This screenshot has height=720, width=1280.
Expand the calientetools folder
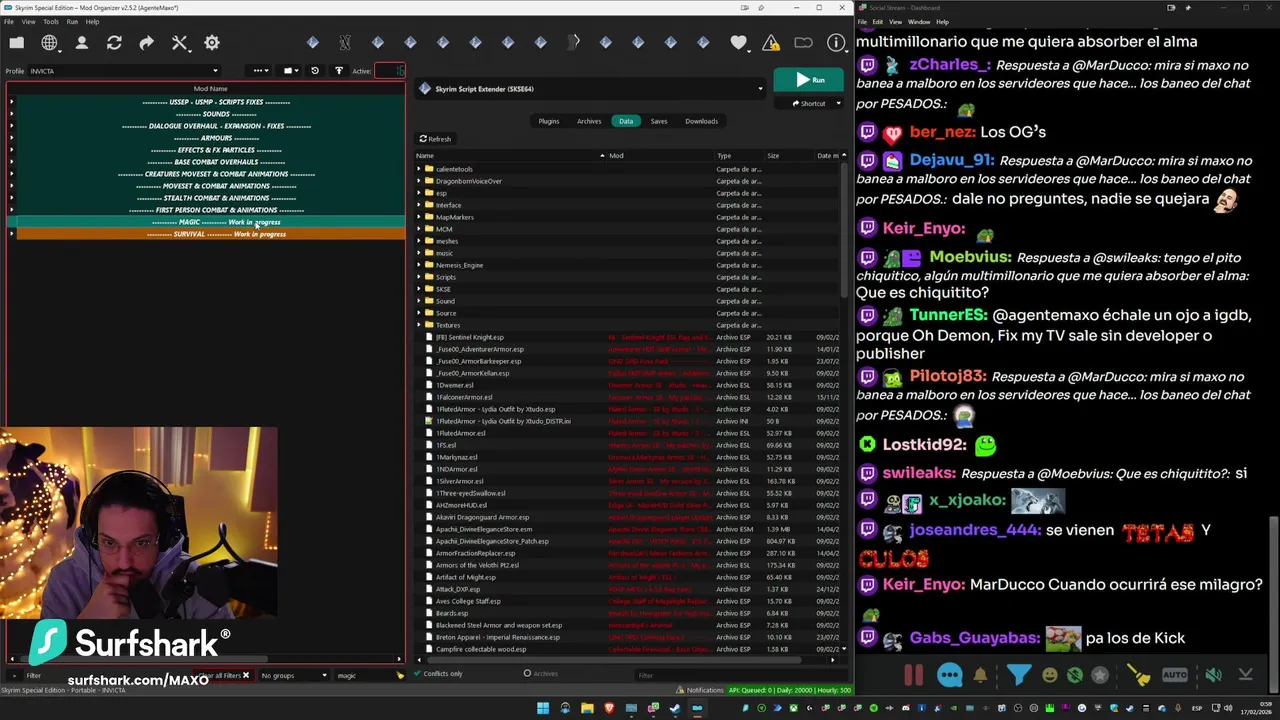[x=419, y=169]
